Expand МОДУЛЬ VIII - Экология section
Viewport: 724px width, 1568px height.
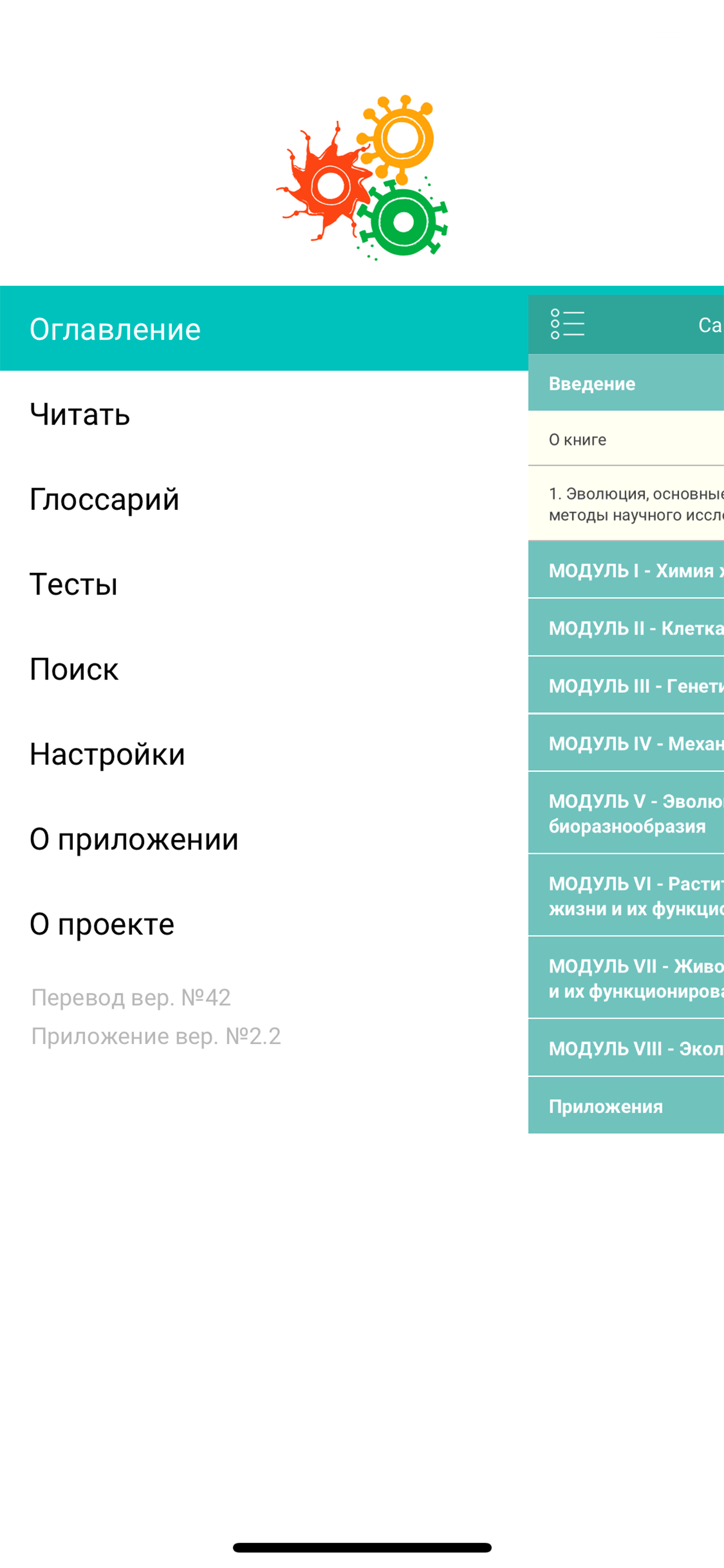[x=626, y=1048]
